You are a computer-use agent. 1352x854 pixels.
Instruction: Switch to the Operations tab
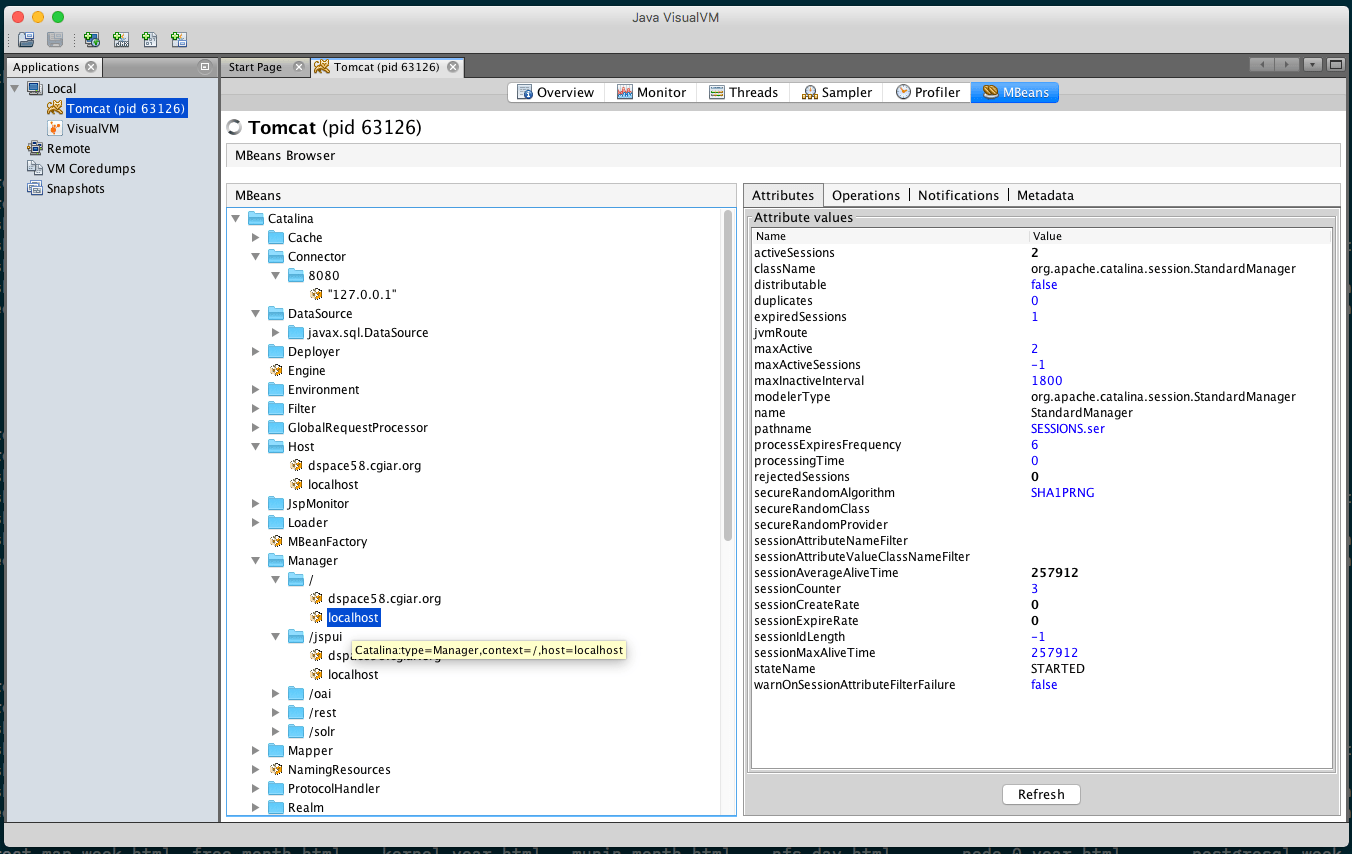[x=866, y=196]
